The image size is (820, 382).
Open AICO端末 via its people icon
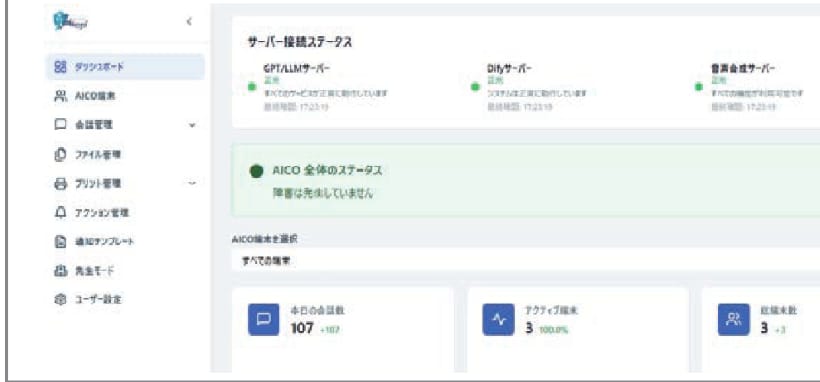(61, 96)
